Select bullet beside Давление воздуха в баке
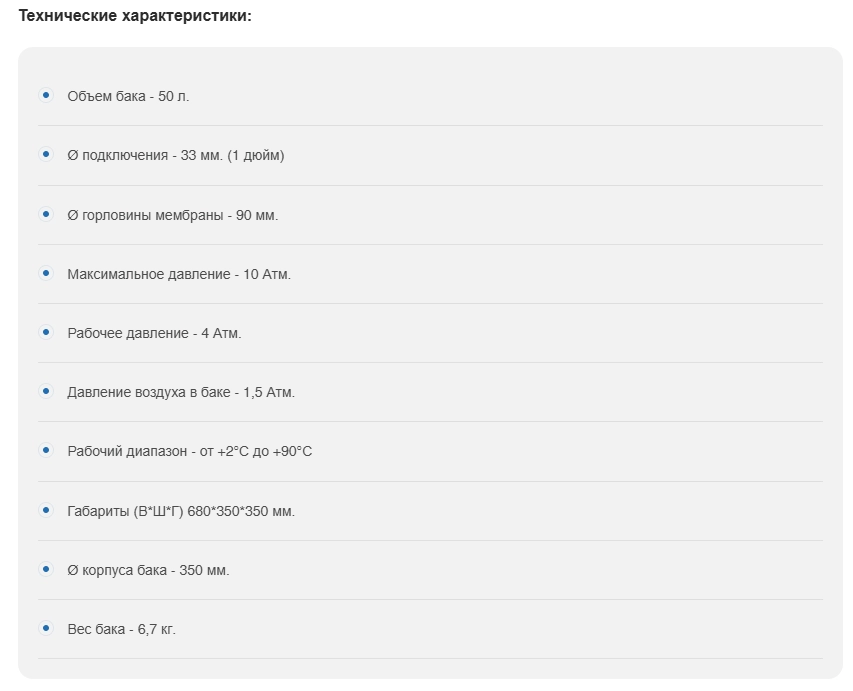The image size is (853, 691). (46, 391)
